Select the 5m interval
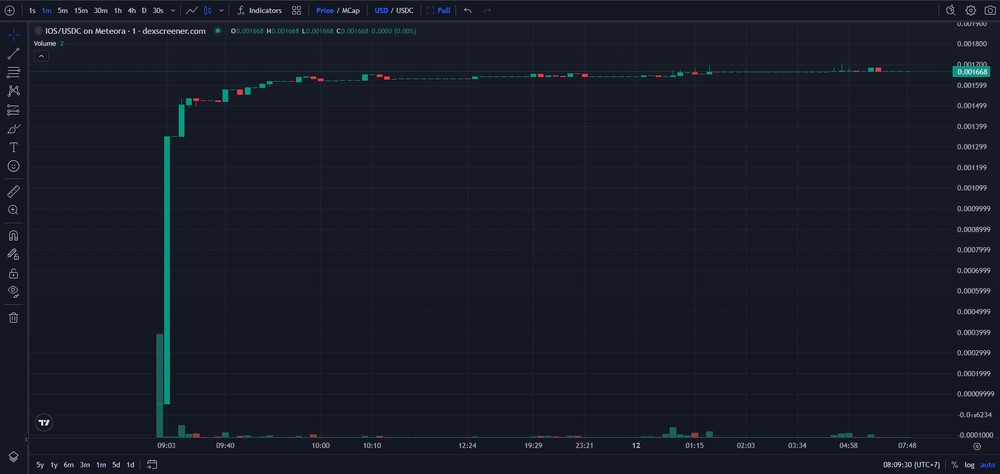The height and width of the screenshot is (474, 1000). coord(62,11)
